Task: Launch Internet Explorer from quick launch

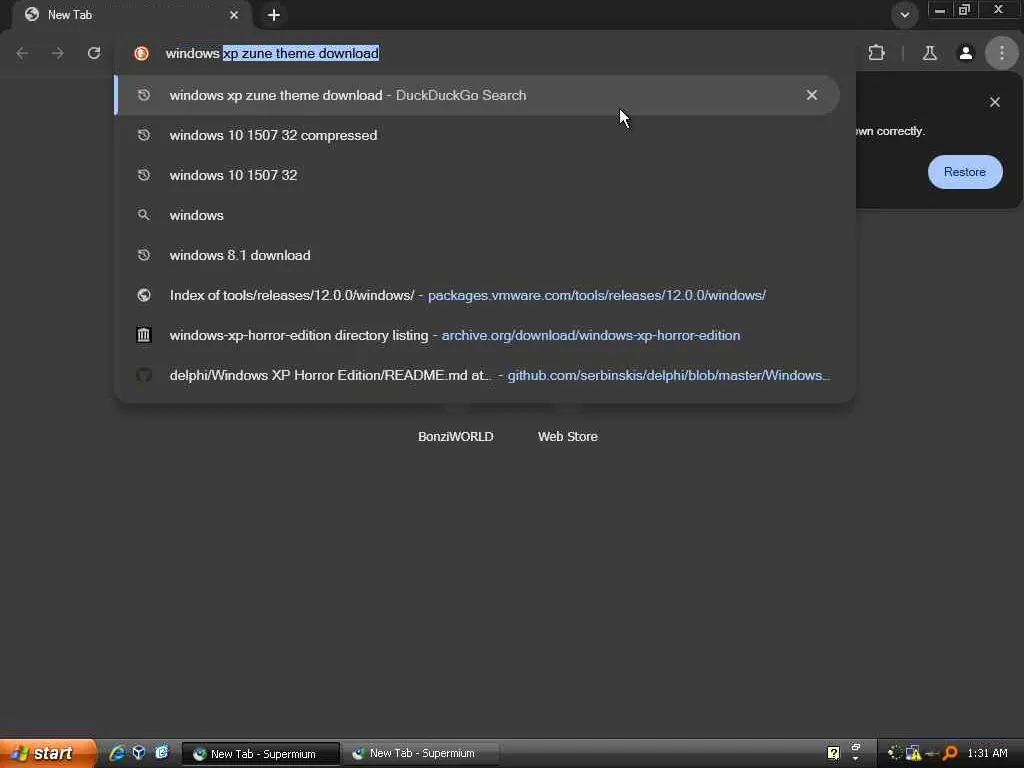Action: [x=117, y=753]
